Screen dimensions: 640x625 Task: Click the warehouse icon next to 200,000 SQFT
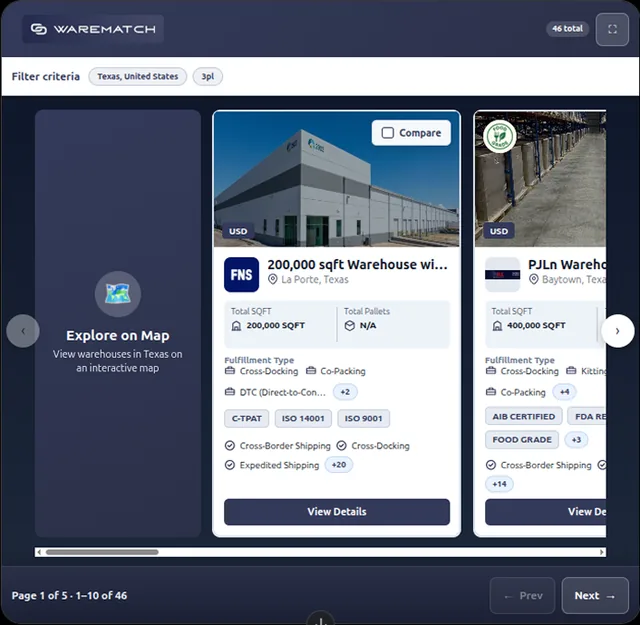coord(236,326)
